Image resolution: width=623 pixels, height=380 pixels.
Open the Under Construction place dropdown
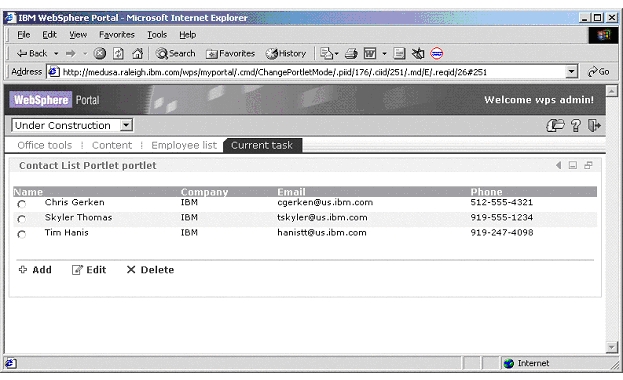(x=72, y=125)
